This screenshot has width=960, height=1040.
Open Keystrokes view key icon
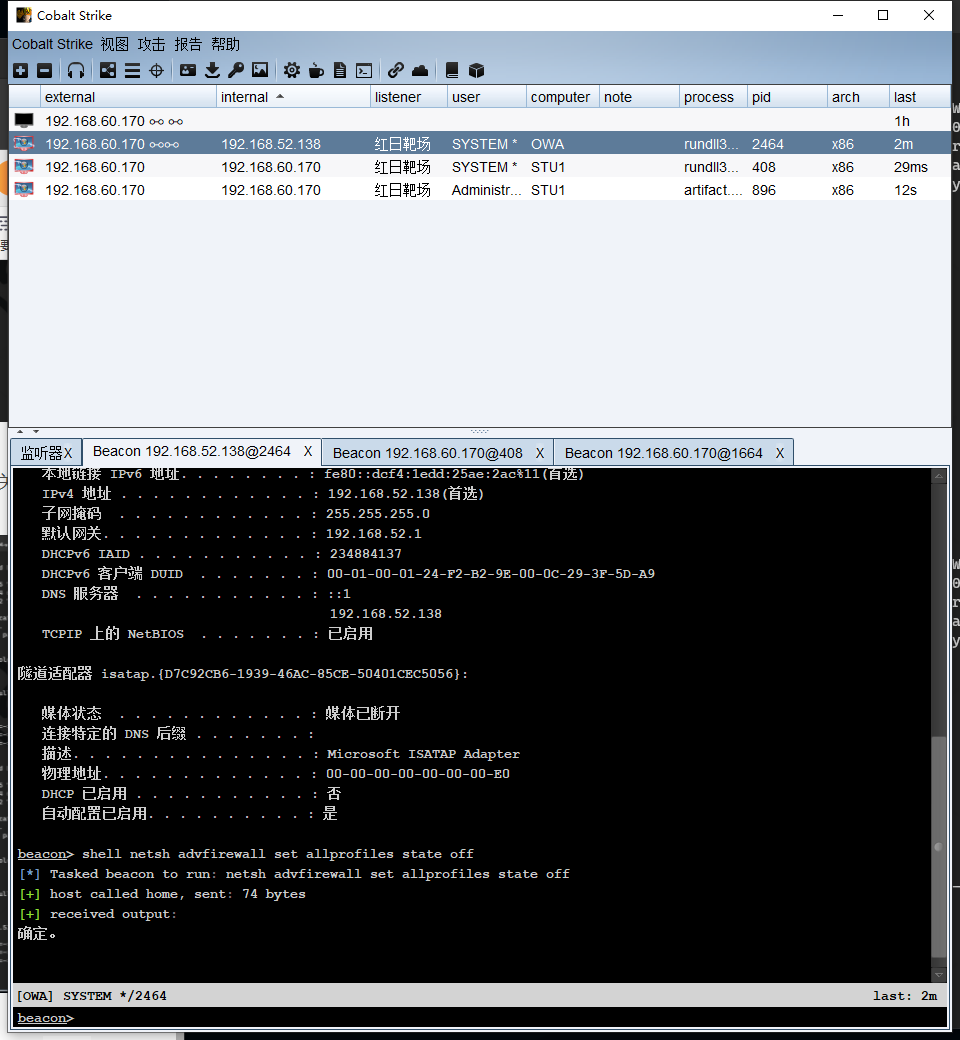pos(236,70)
